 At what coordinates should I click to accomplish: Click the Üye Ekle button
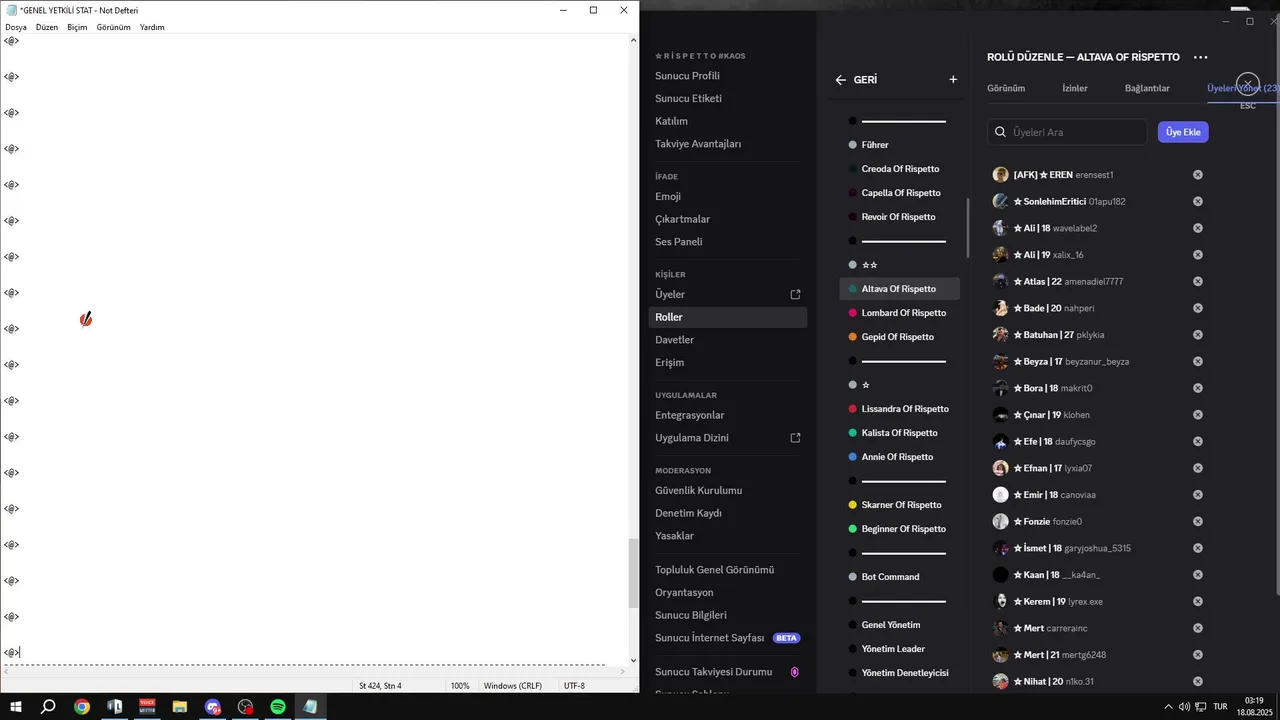click(1183, 132)
